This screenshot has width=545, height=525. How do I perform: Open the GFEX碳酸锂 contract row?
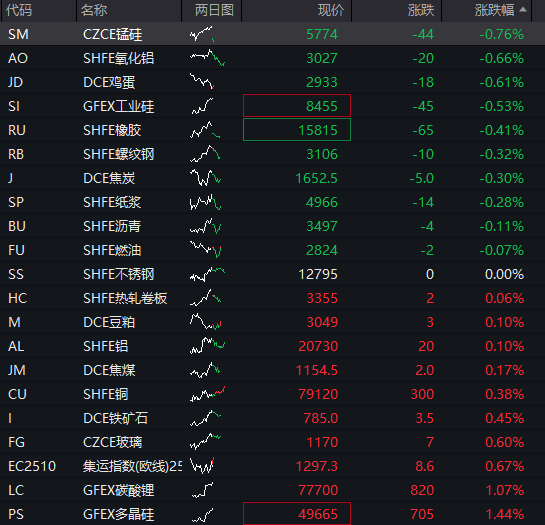pos(272,490)
